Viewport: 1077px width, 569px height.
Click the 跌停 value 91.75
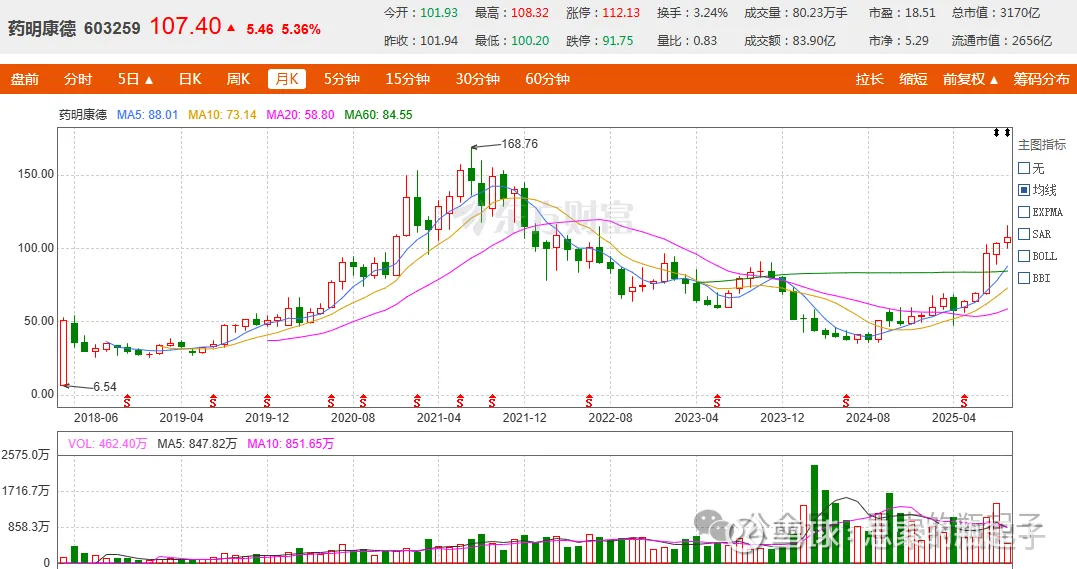[617, 41]
